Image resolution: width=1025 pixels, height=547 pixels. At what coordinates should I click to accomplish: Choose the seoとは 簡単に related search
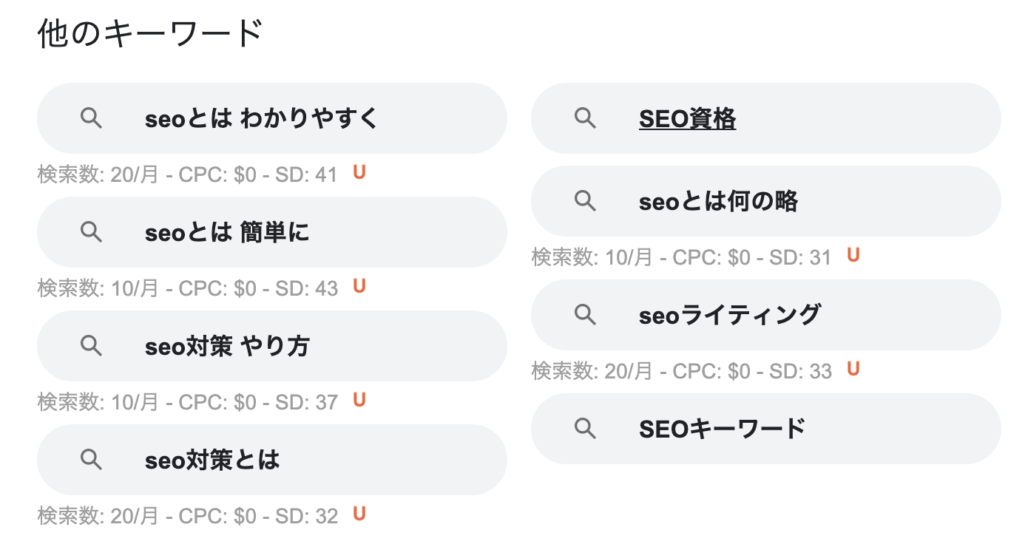pyautogui.click(x=227, y=233)
